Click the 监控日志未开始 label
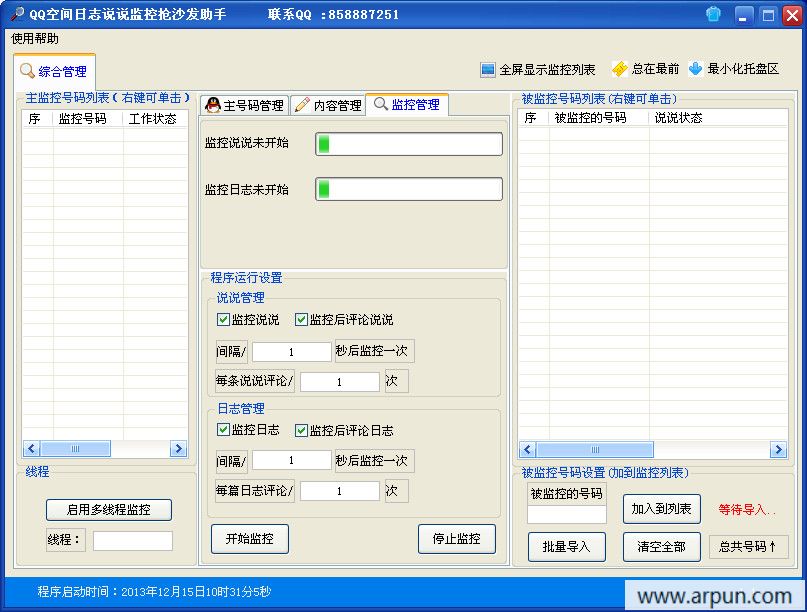 [247, 189]
